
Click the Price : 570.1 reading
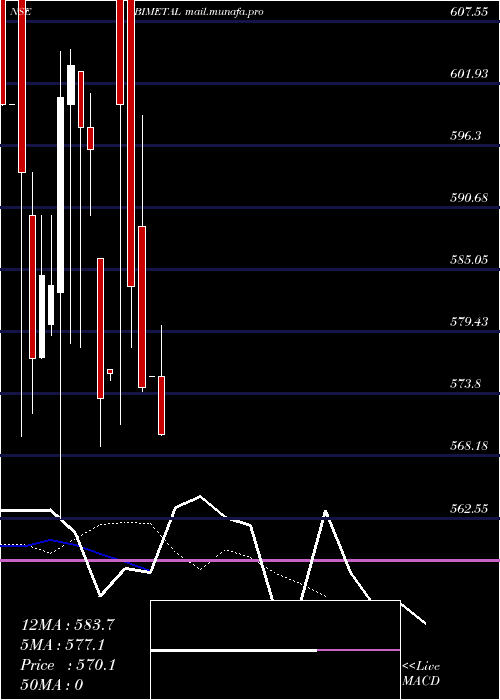coord(68,665)
